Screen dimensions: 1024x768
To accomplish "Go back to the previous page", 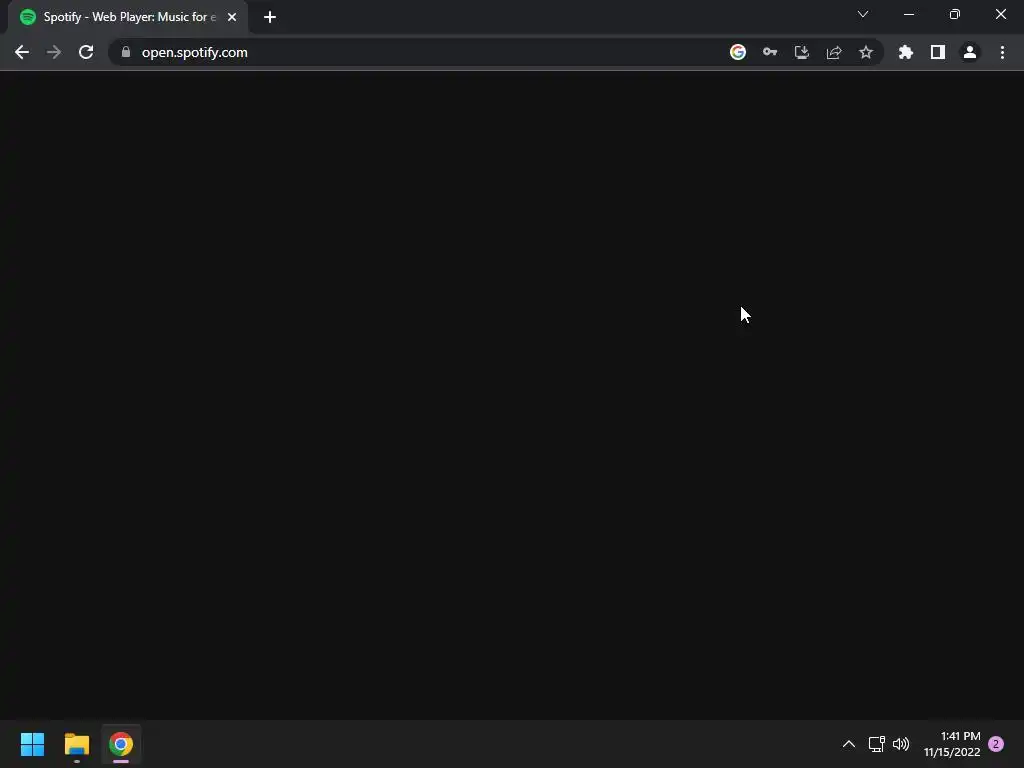I will pyautogui.click(x=22, y=52).
